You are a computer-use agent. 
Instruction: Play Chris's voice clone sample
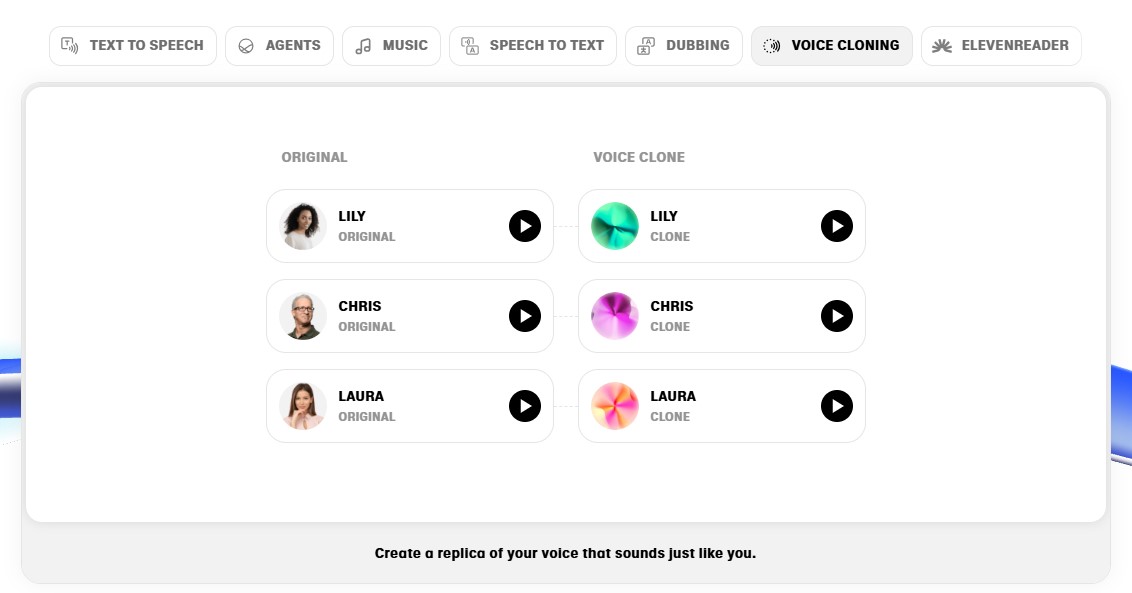coord(837,316)
